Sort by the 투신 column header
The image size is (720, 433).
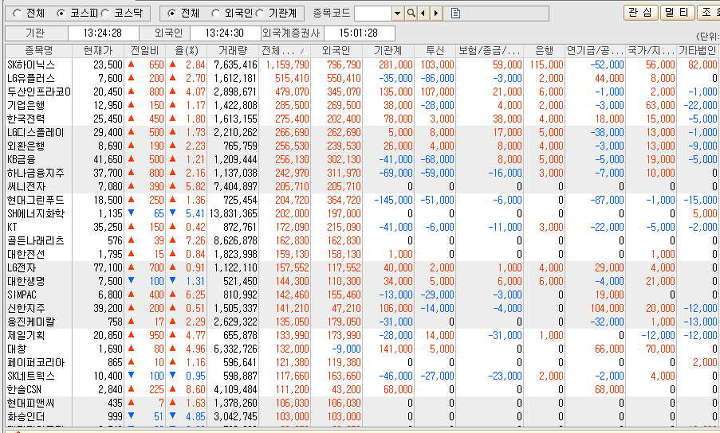[434, 51]
